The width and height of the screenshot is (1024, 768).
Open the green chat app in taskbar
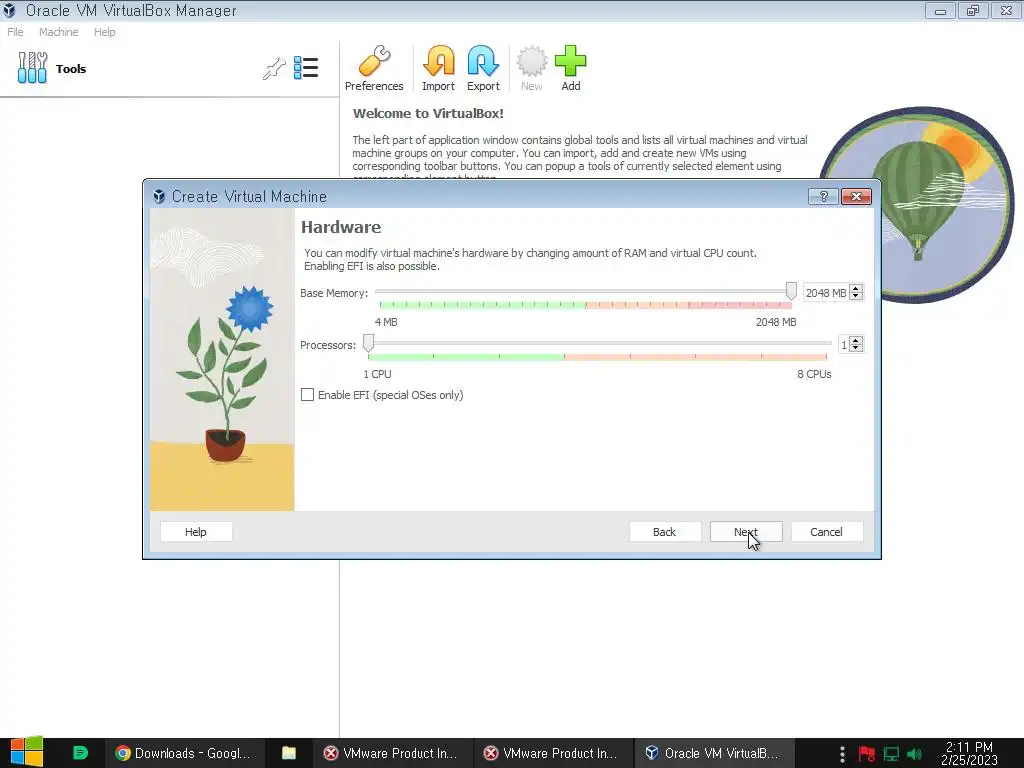click(x=80, y=753)
